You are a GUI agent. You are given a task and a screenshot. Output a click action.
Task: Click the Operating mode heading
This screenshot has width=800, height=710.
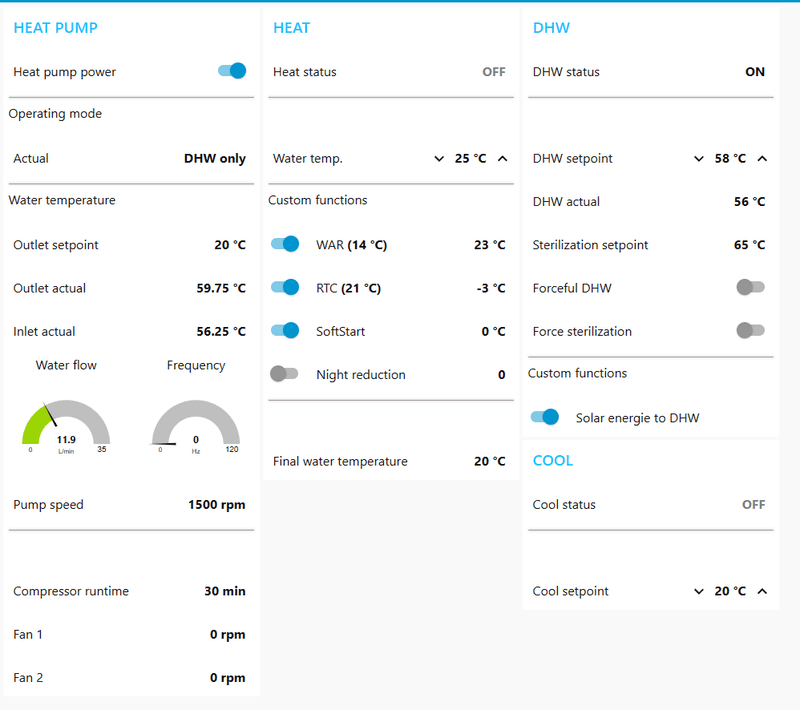(x=55, y=114)
